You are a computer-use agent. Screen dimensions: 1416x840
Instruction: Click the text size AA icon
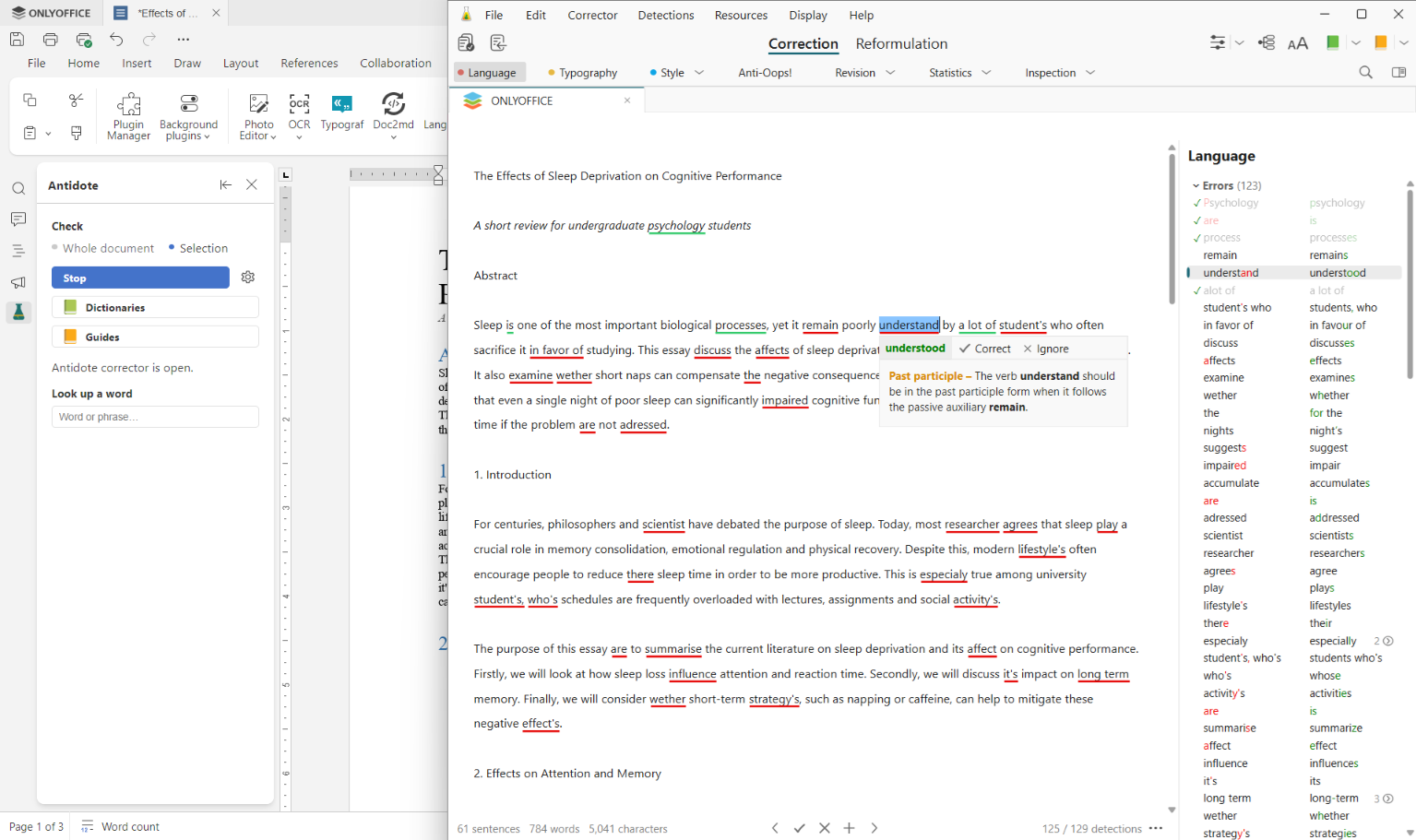coord(1298,43)
